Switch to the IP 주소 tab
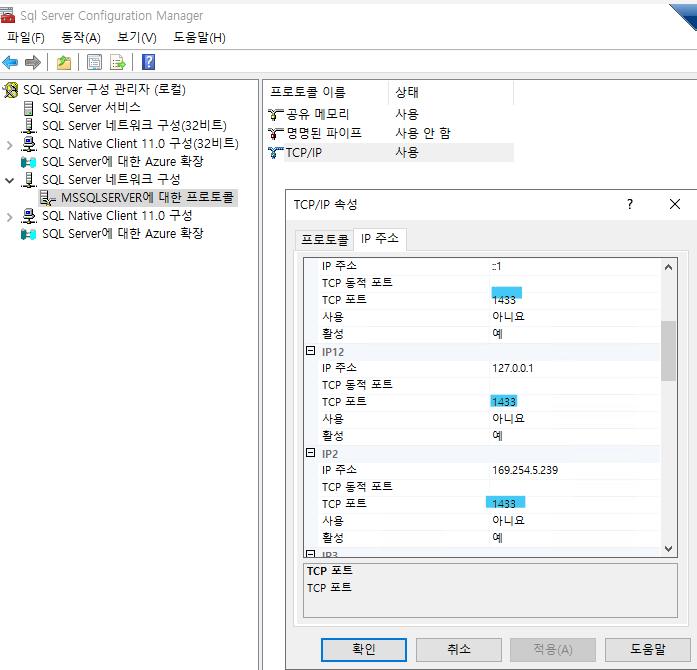Screen dimensions: 697x670 (380, 239)
